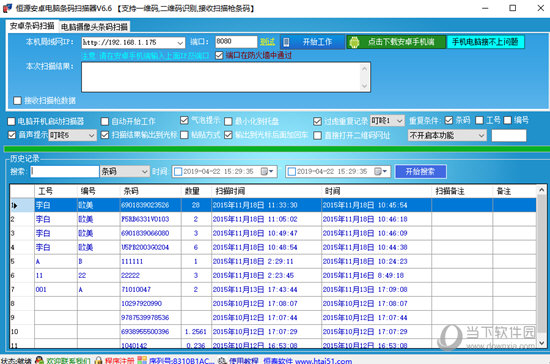
Task: Enable 粘贴方式 checkbox
Action: tap(184, 135)
